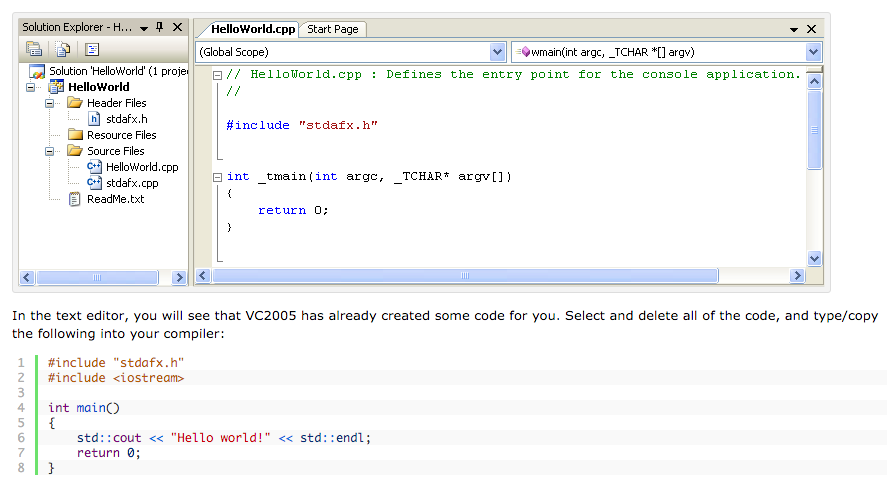
Task: Click the #include "stdafx.h" line in editor
Action: click(302, 125)
